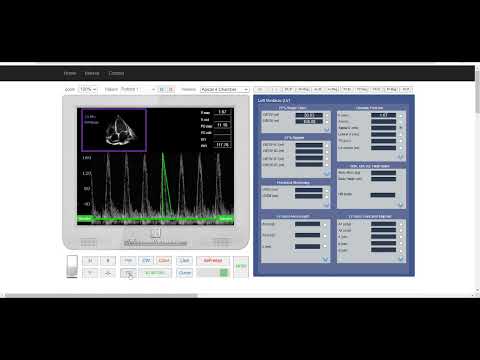Click the PW Doppler button

tap(128, 261)
